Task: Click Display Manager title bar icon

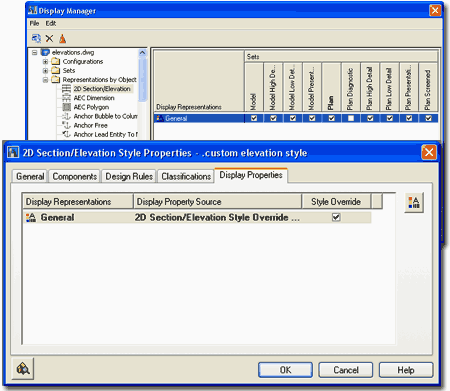Action: click(33, 10)
